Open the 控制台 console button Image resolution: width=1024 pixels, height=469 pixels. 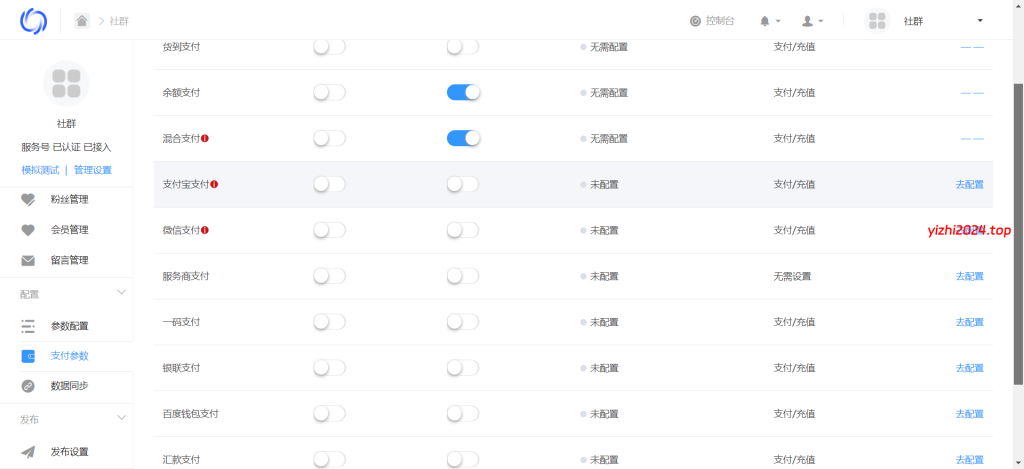712,21
